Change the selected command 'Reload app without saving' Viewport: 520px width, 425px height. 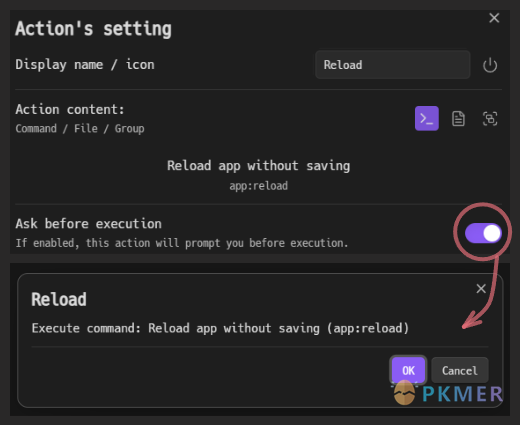coord(258,166)
